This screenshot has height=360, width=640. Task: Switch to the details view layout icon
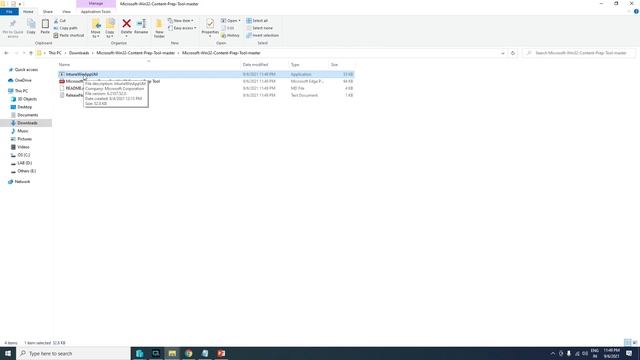pyautogui.click(x=627, y=342)
